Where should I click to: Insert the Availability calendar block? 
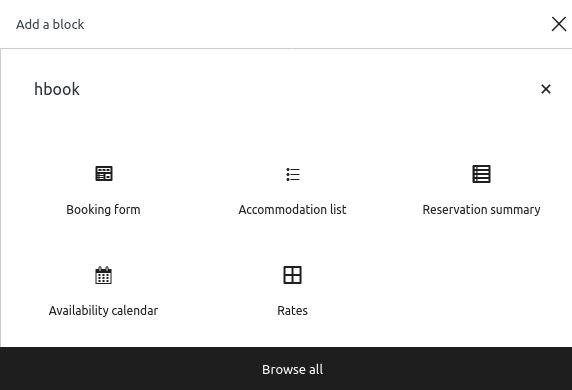click(103, 292)
